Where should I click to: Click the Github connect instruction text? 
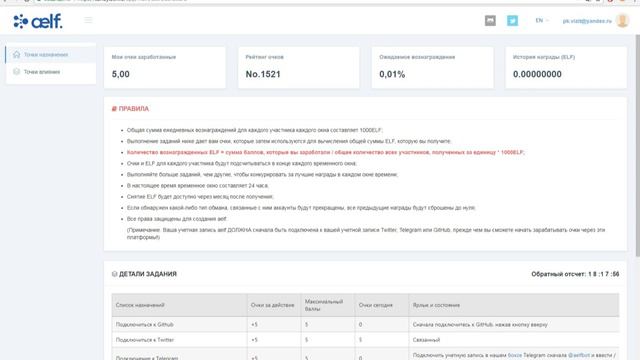[480, 324]
